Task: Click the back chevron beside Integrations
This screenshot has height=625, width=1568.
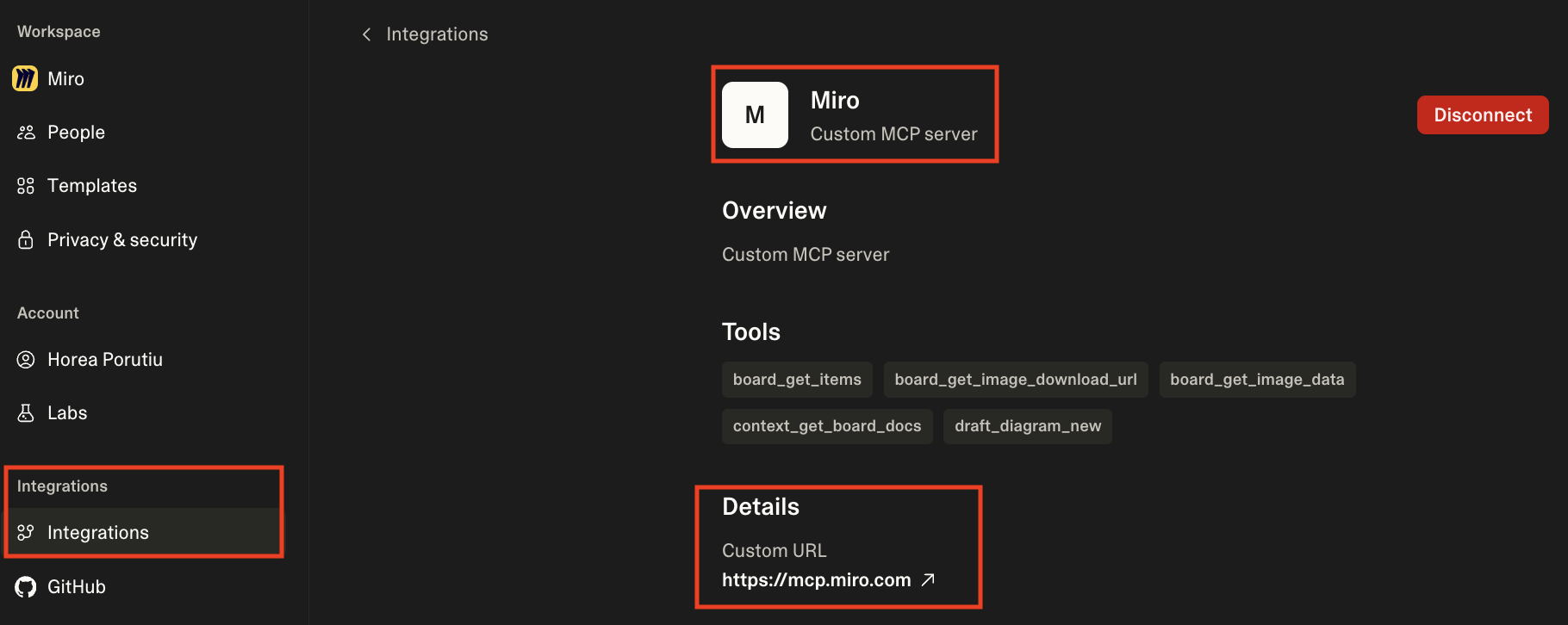Action: click(367, 34)
